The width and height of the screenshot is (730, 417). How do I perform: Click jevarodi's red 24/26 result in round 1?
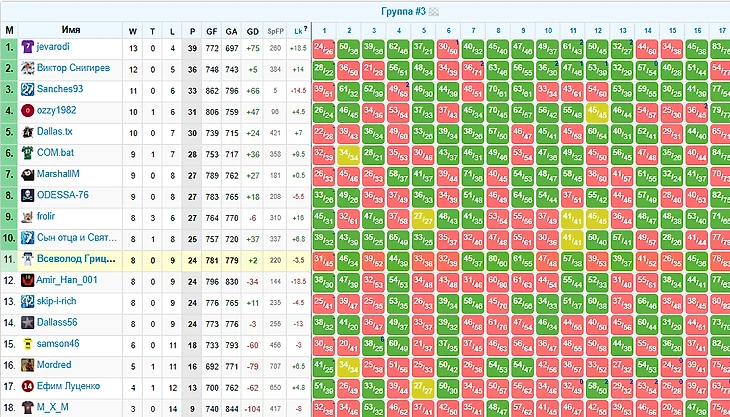pyautogui.click(x=324, y=49)
